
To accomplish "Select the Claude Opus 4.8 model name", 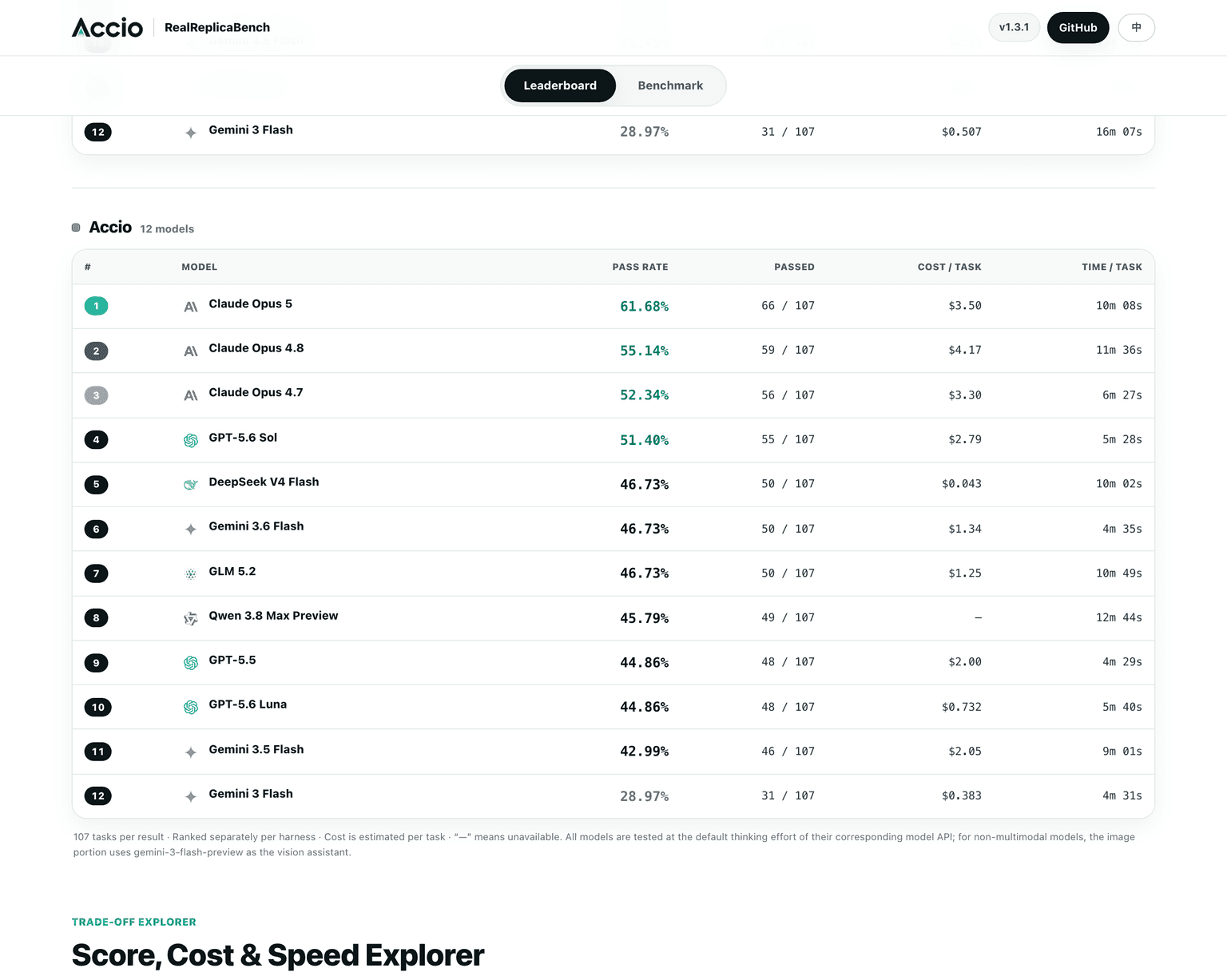I will pyautogui.click(x=256, y=348).
